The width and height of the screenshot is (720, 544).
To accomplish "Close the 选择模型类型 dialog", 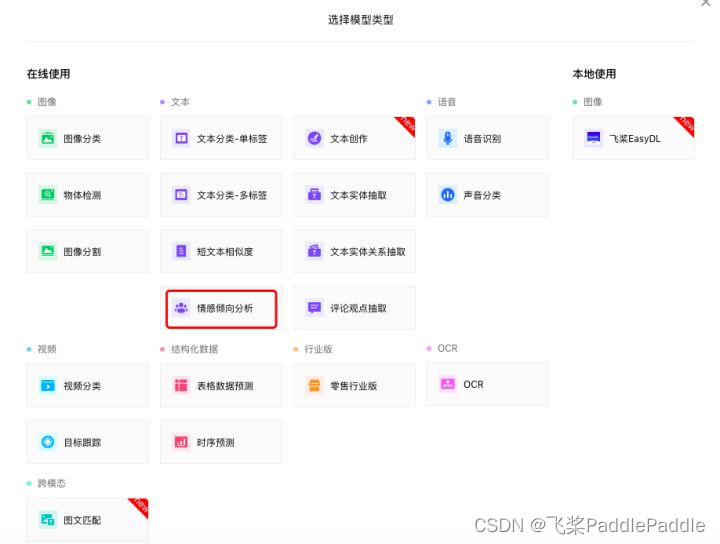I will pyautogui.click(x=706, y=3).
